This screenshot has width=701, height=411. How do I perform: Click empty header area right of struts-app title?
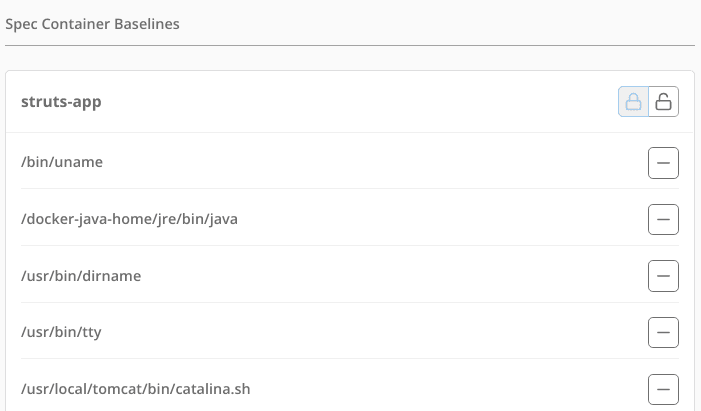point(358,102)
